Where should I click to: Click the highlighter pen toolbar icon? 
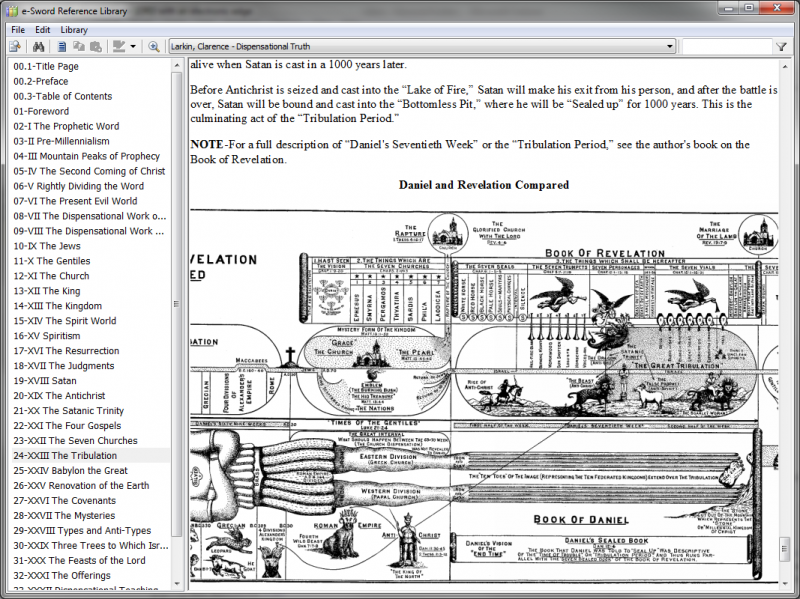[119, 46]
